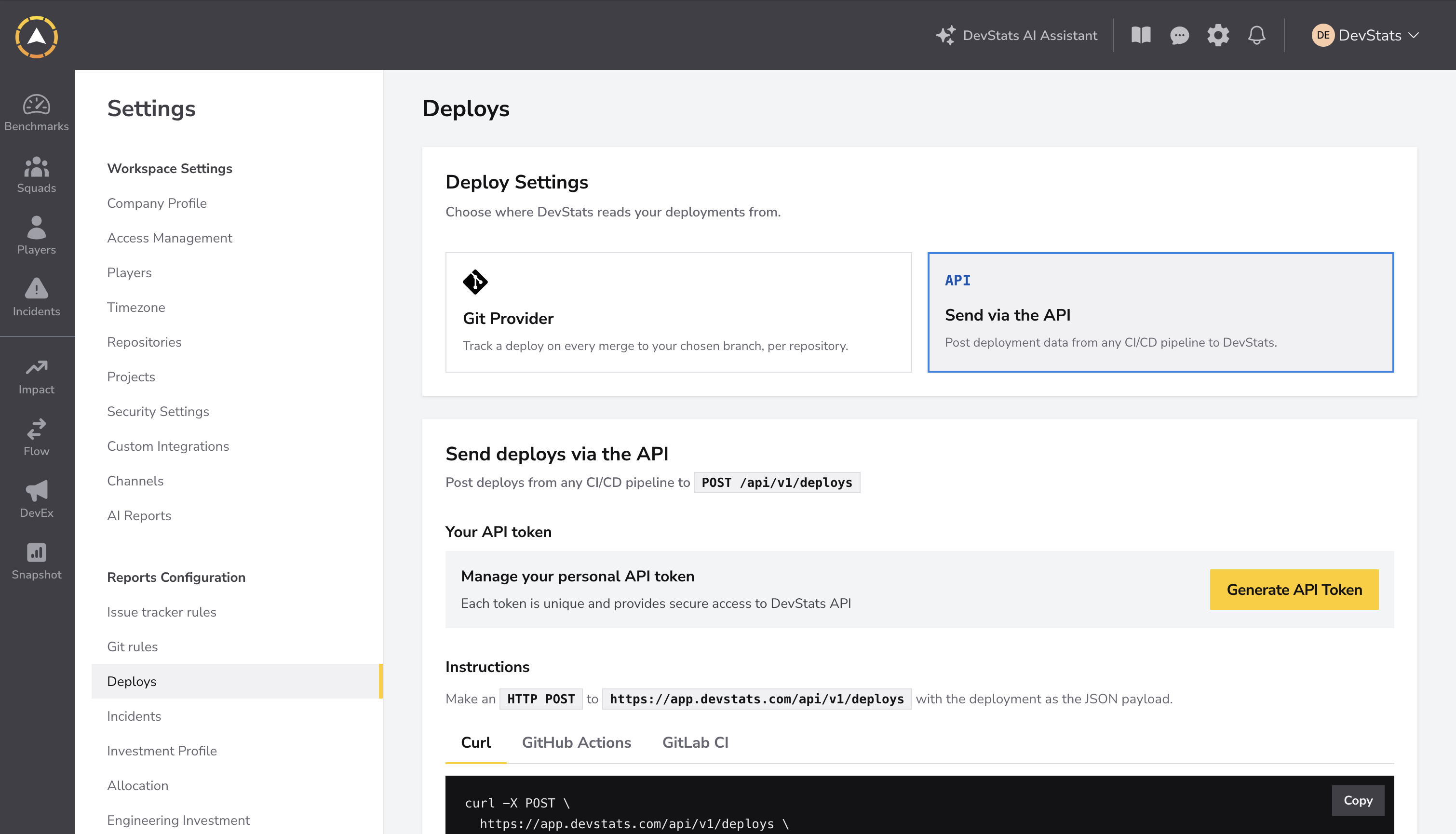1456x834 pixels.
Task: Open Git rules settings
Action: point(132,646)
